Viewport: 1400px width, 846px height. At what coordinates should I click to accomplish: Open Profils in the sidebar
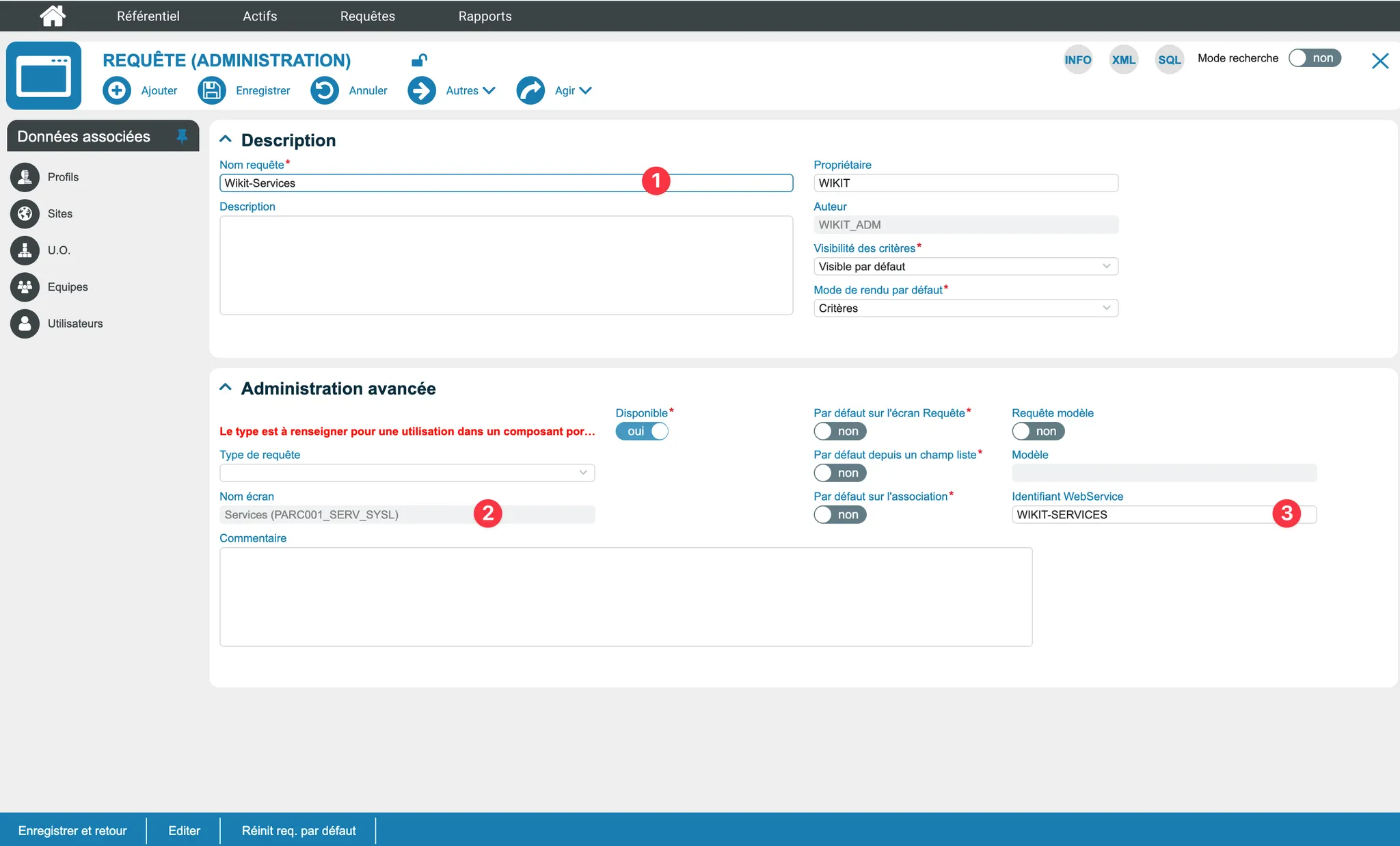tap(63, 177)
